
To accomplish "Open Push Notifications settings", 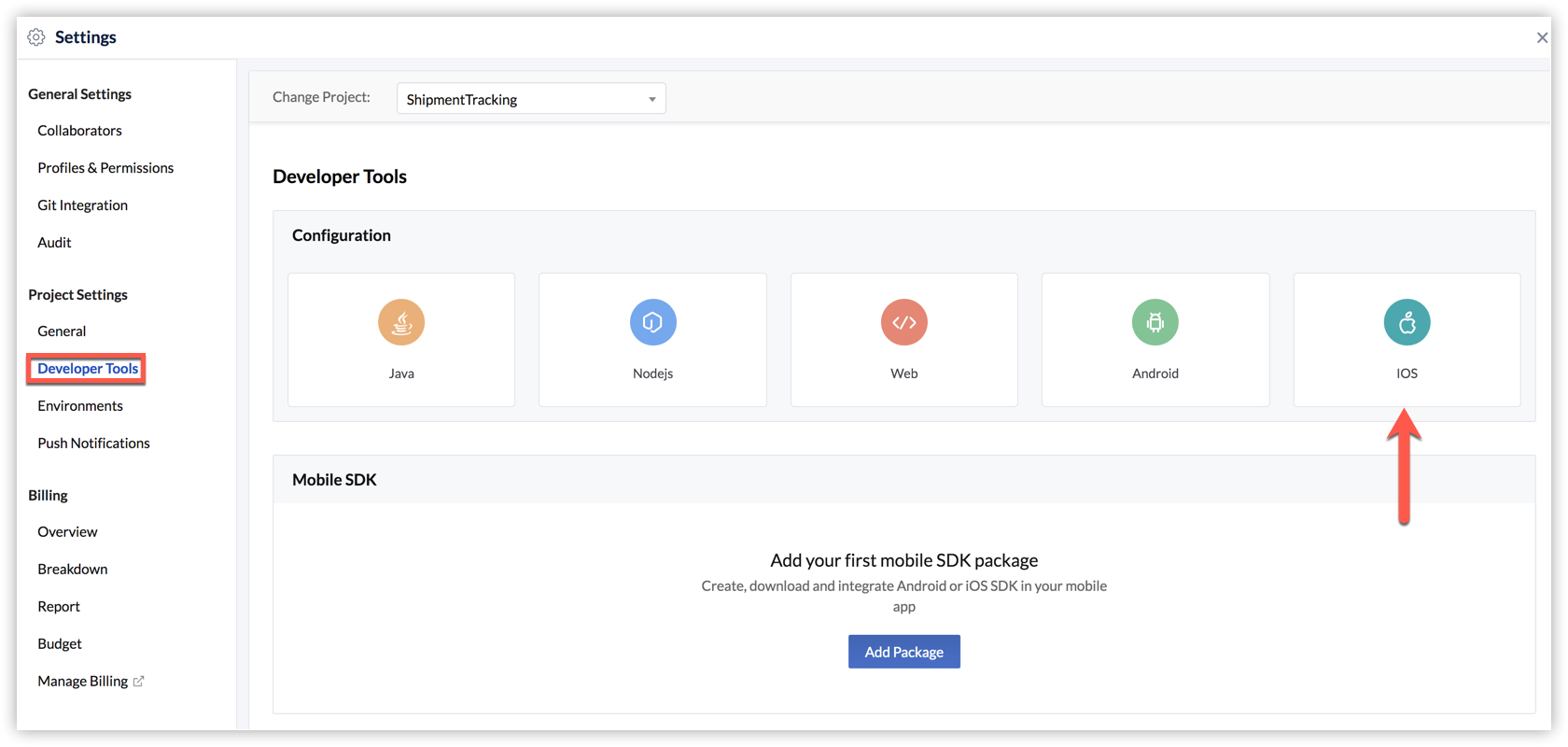I will [93, 444].
